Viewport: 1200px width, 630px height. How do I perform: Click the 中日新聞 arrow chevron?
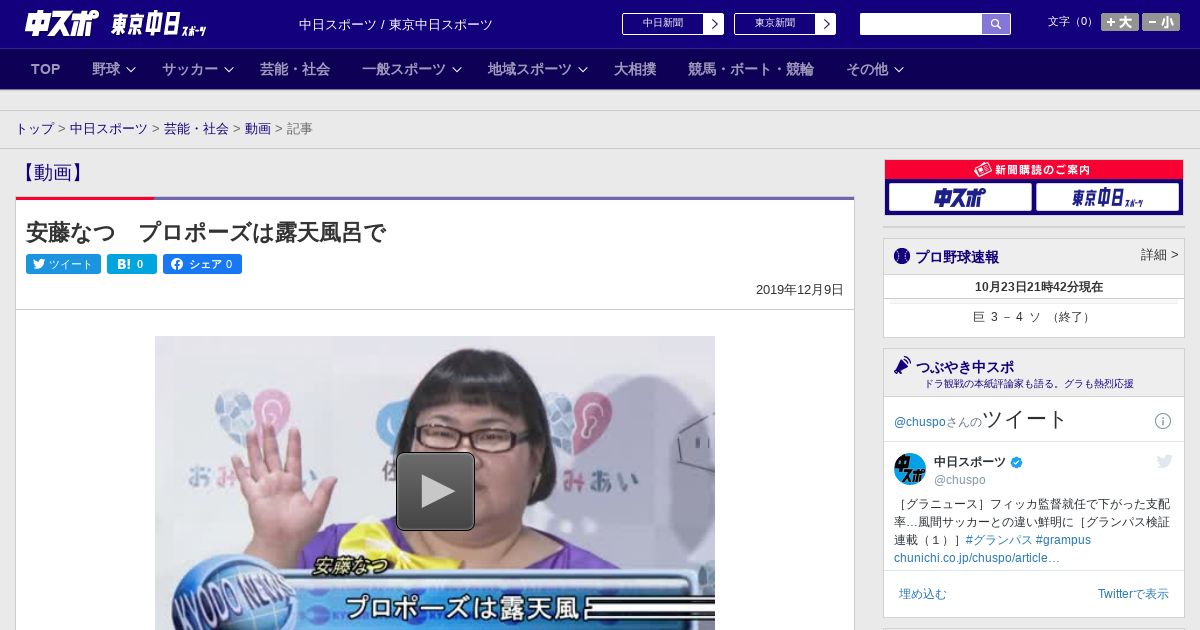pyautogui.click(x=714, y=24)
